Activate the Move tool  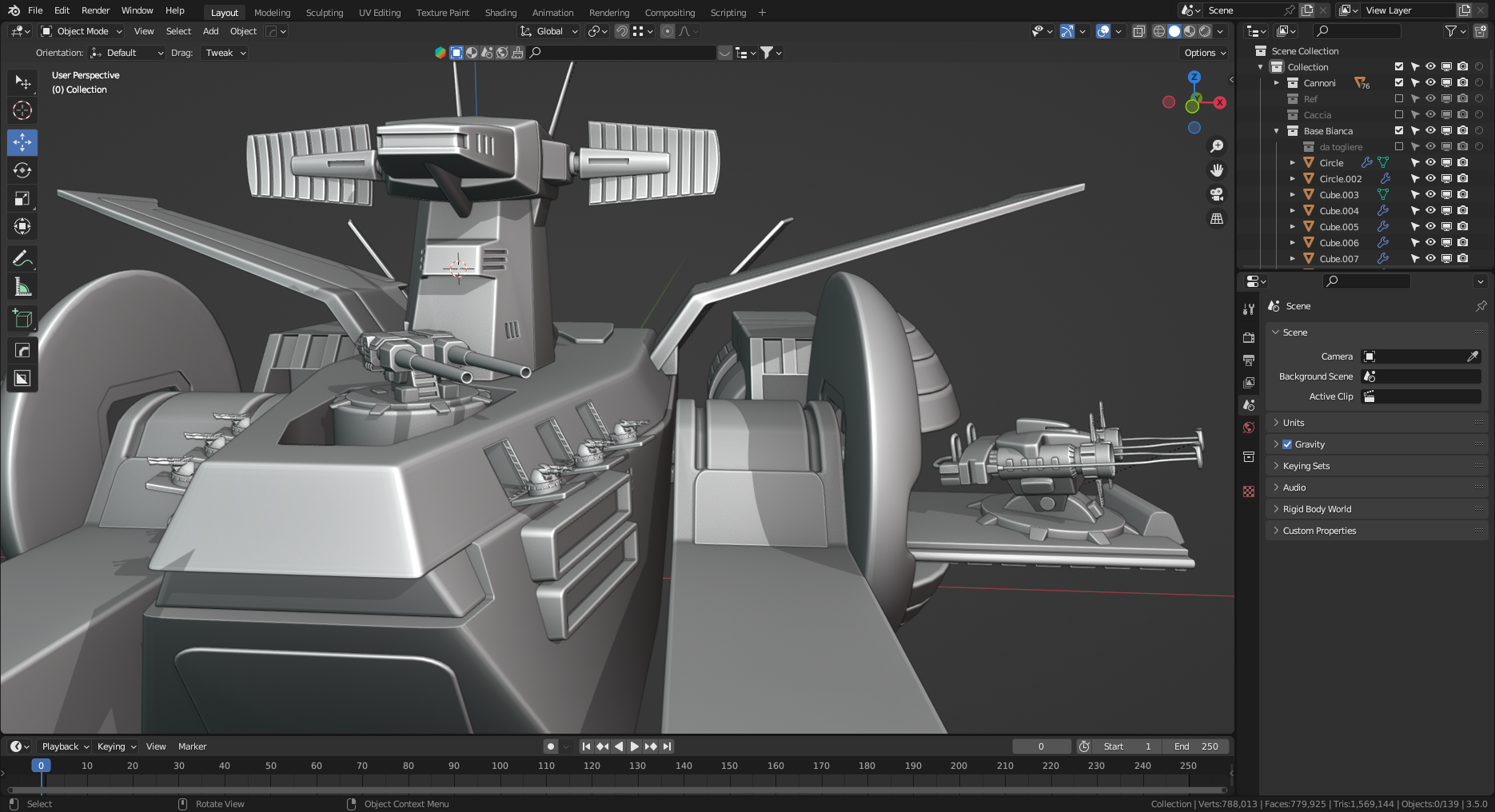22,142
